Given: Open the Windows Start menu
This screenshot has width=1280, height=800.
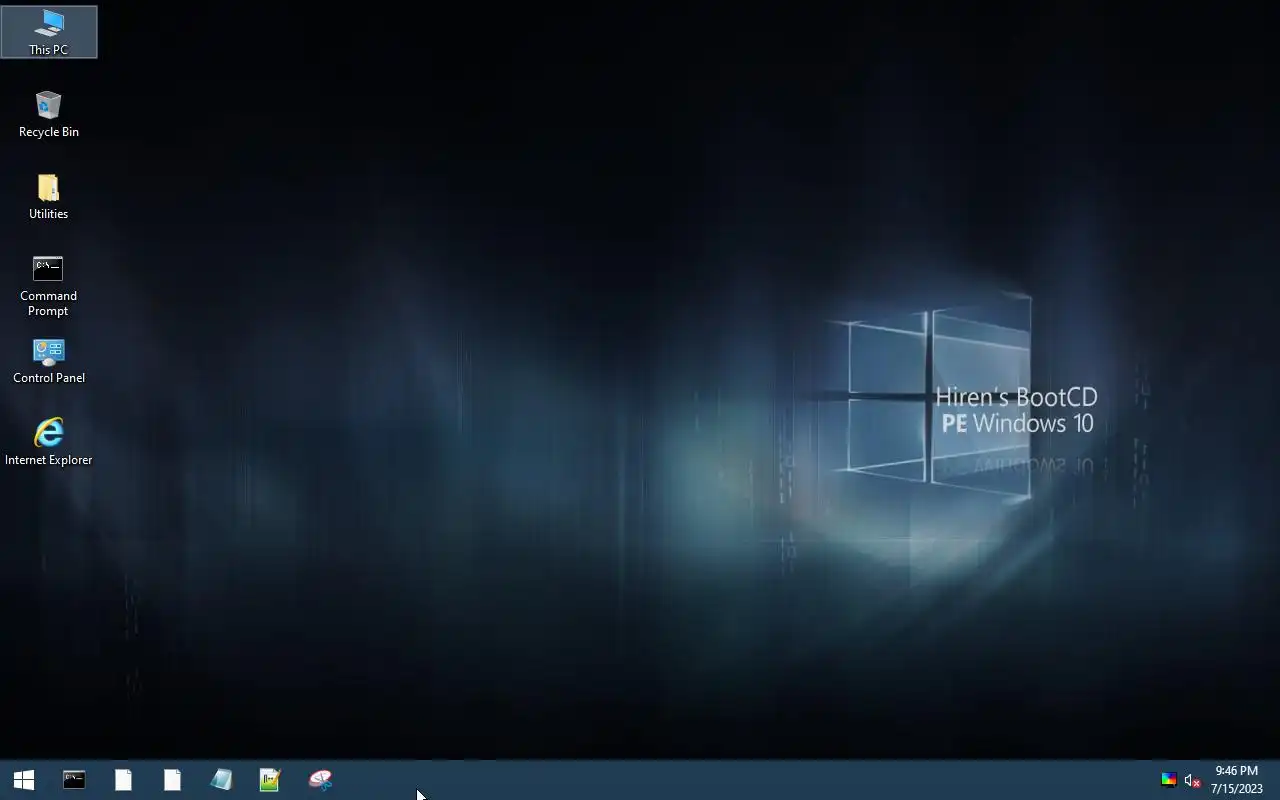Looking at the screenshot, I should (24, 780).
